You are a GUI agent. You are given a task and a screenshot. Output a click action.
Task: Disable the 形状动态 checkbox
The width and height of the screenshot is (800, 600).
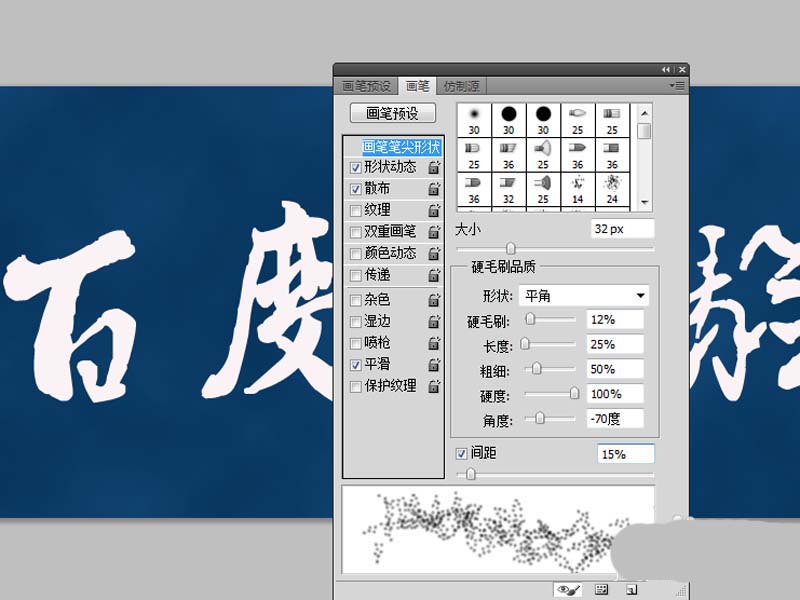pos(356,167)
